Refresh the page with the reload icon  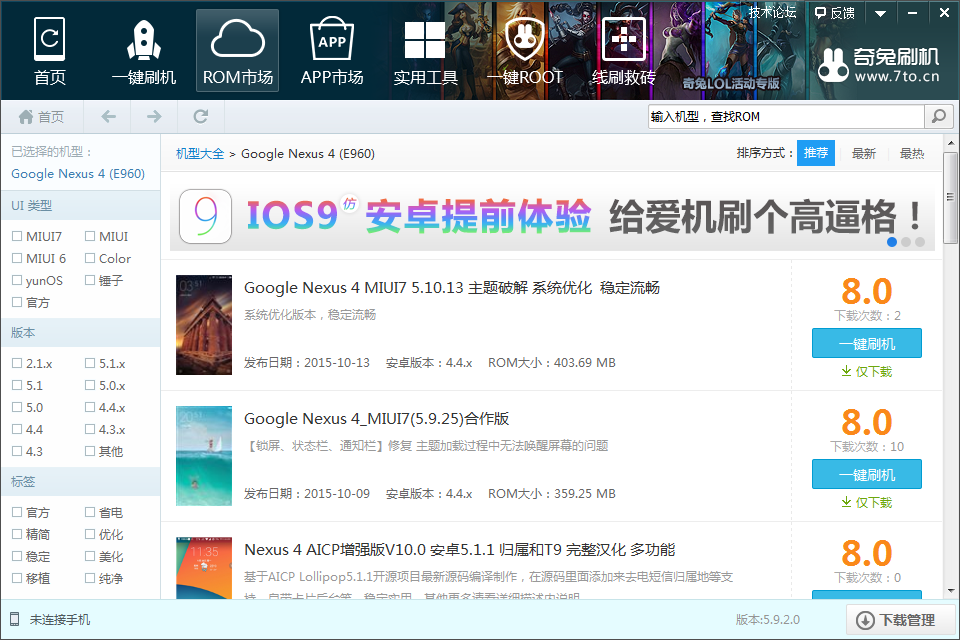click(x=201, y=116)
